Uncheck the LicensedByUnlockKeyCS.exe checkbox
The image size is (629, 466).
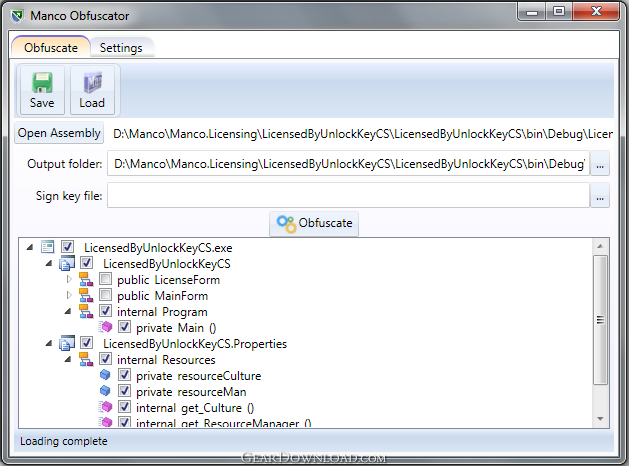(x=67, y=247)
